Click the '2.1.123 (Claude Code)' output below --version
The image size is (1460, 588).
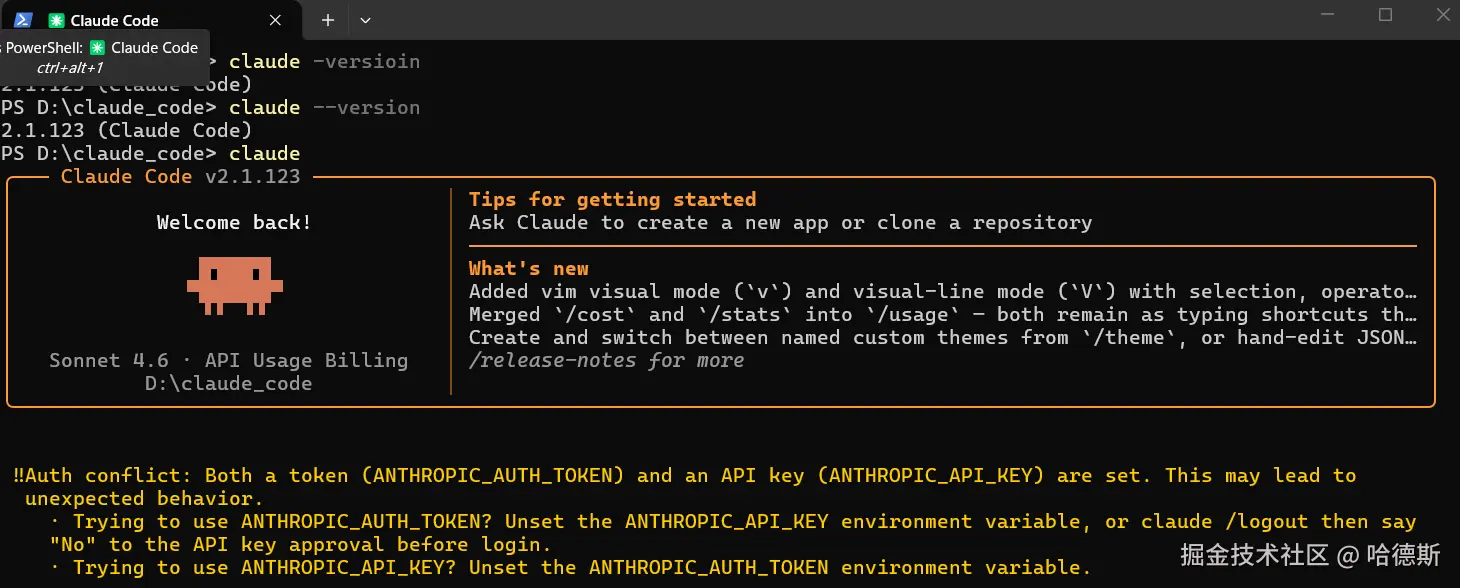tap(126, 130)
